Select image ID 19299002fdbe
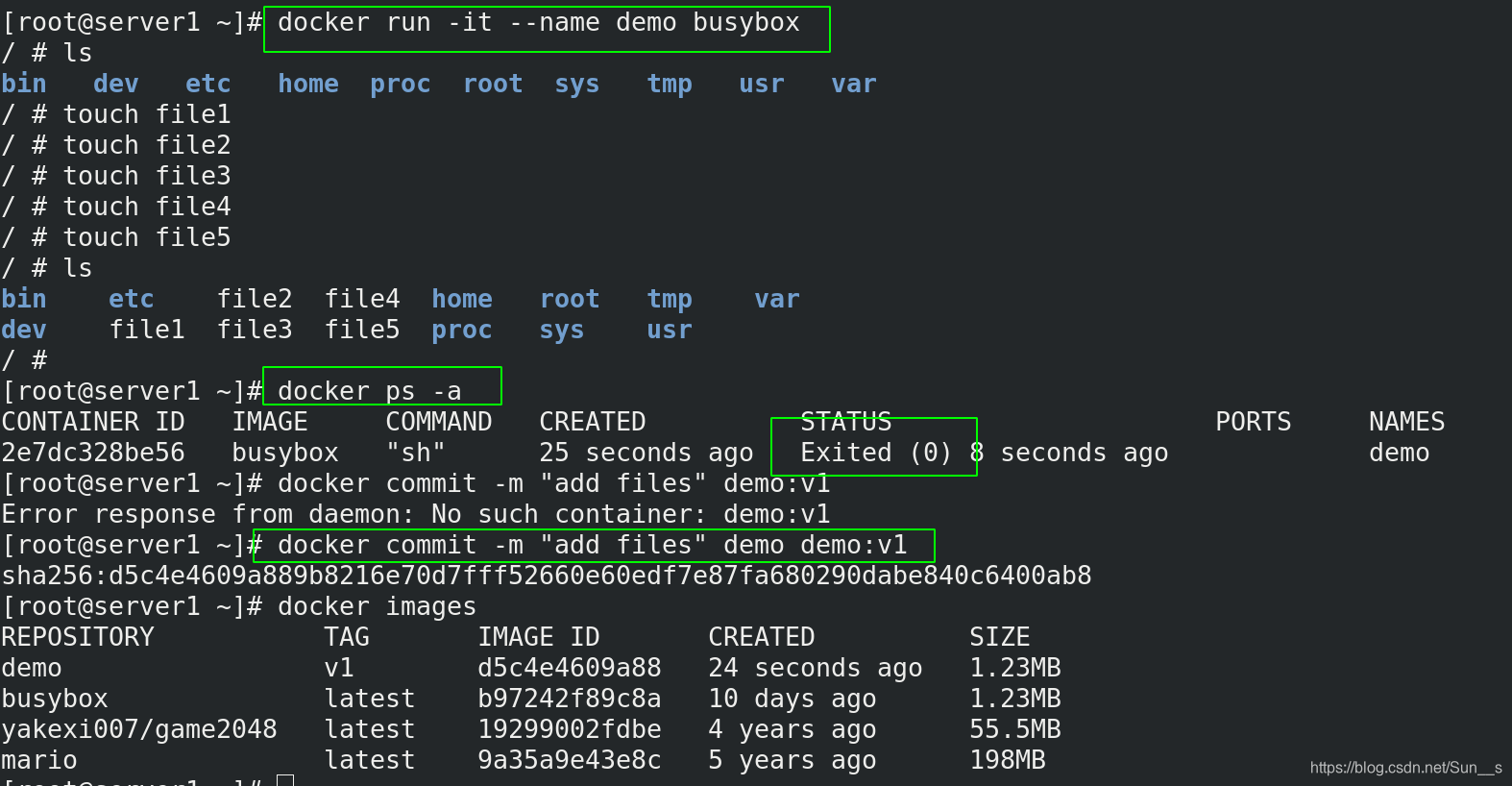Screen dimensions: 1512x786 (x=570, y=729)
